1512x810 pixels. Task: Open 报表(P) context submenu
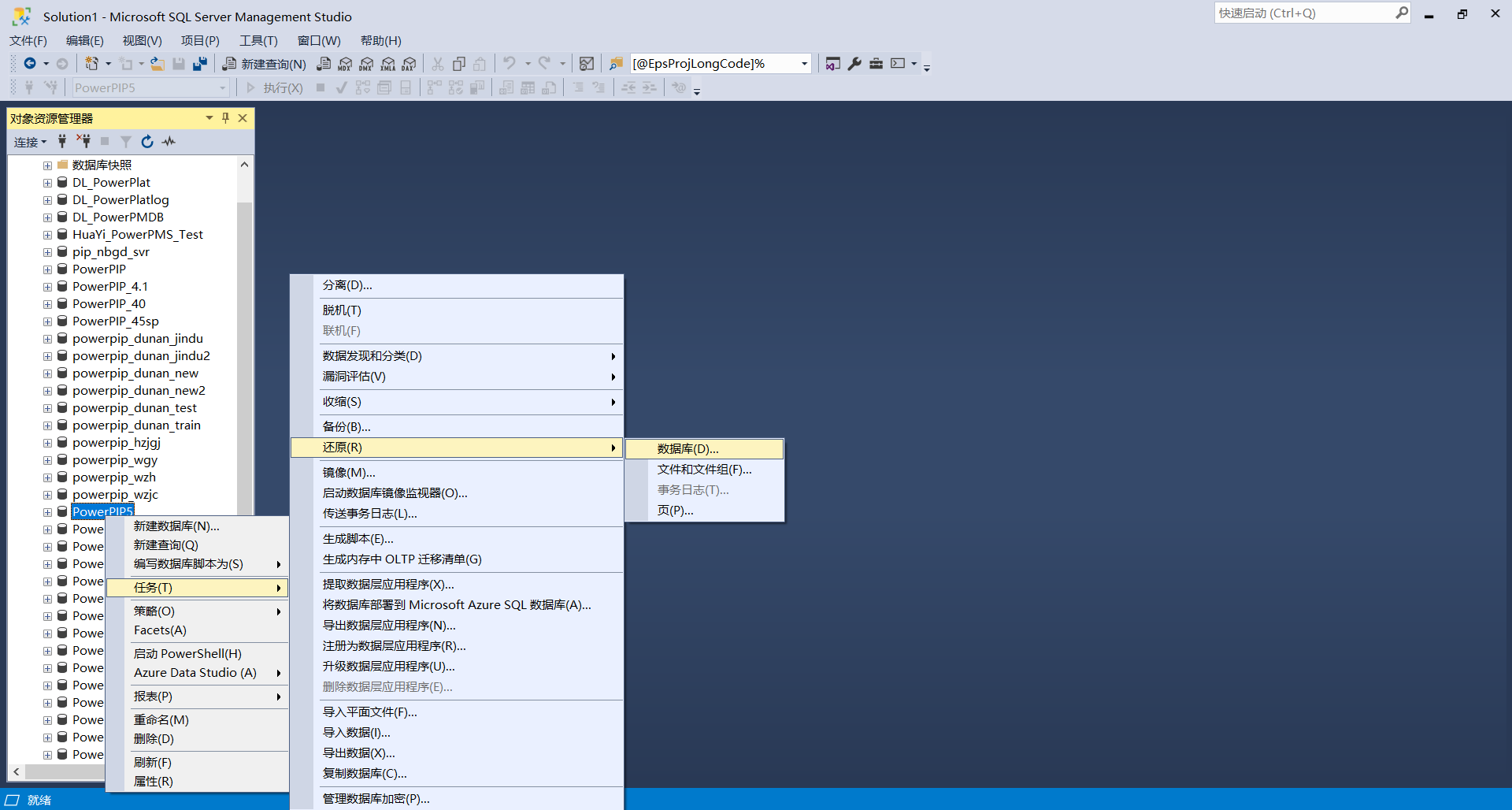pyautogui.click(x=198, y=696)
